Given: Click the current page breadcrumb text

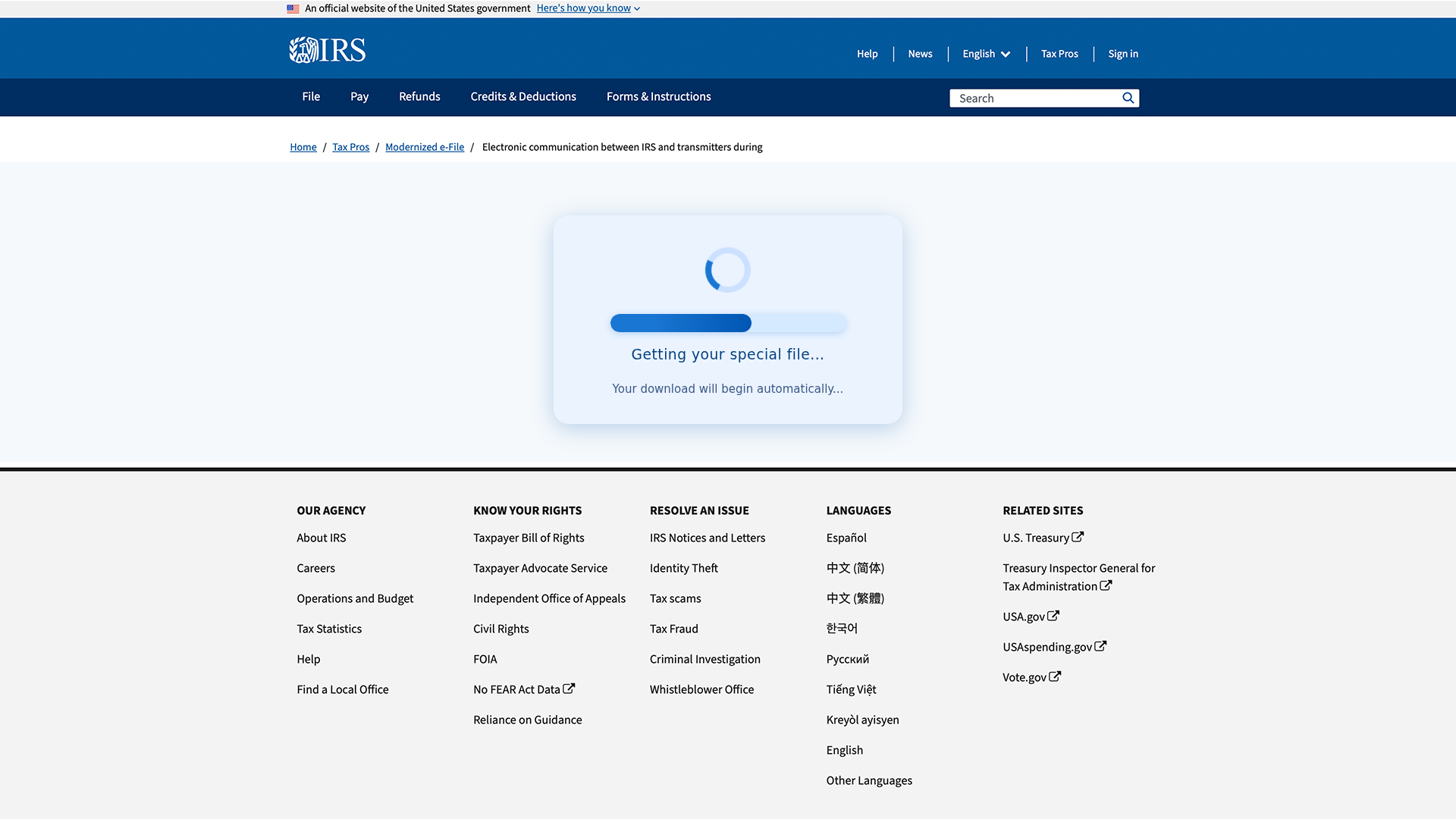Looking at the screenshot, I should [622, 147].
